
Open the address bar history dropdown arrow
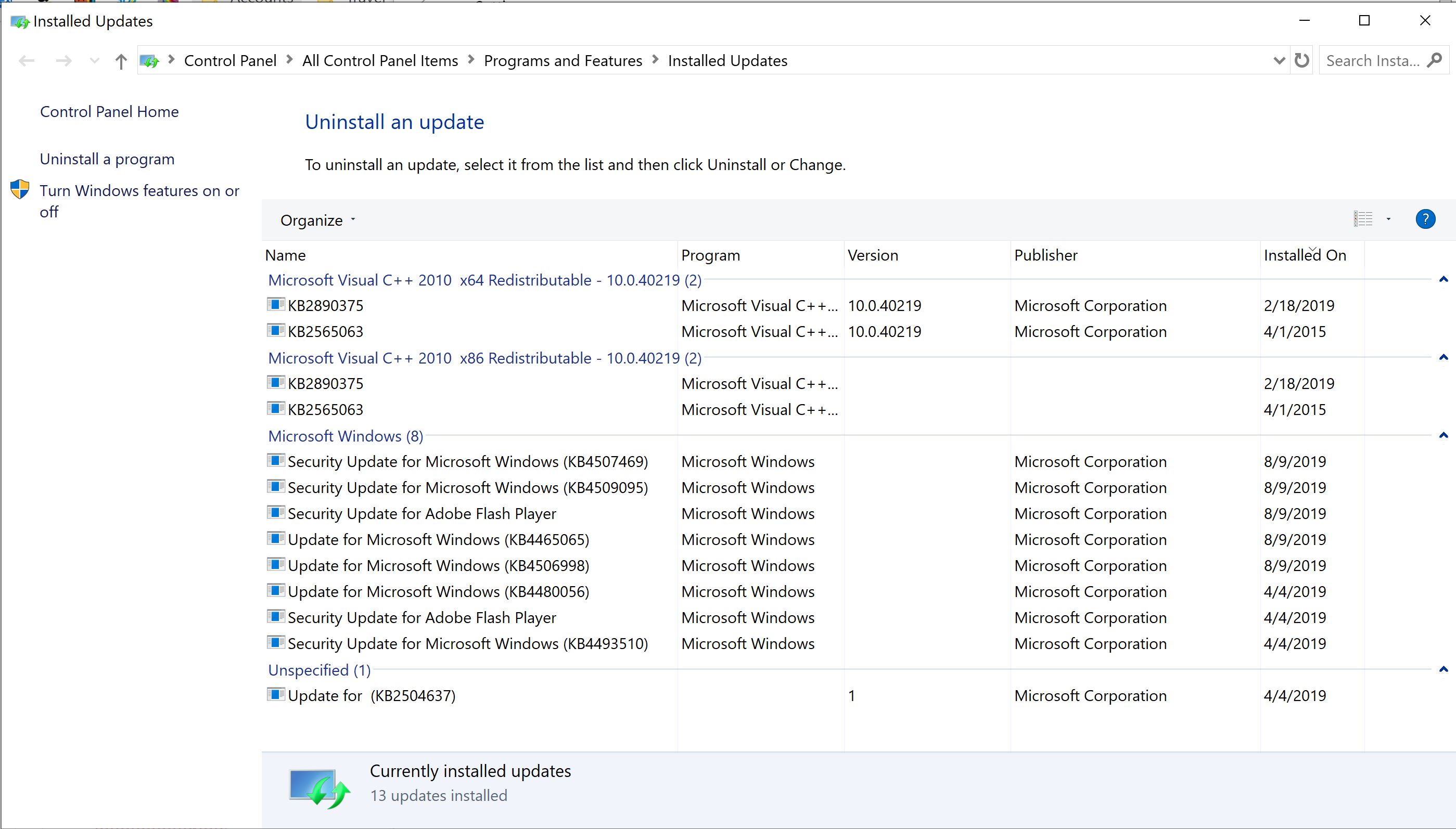(x=1279, y=60)
